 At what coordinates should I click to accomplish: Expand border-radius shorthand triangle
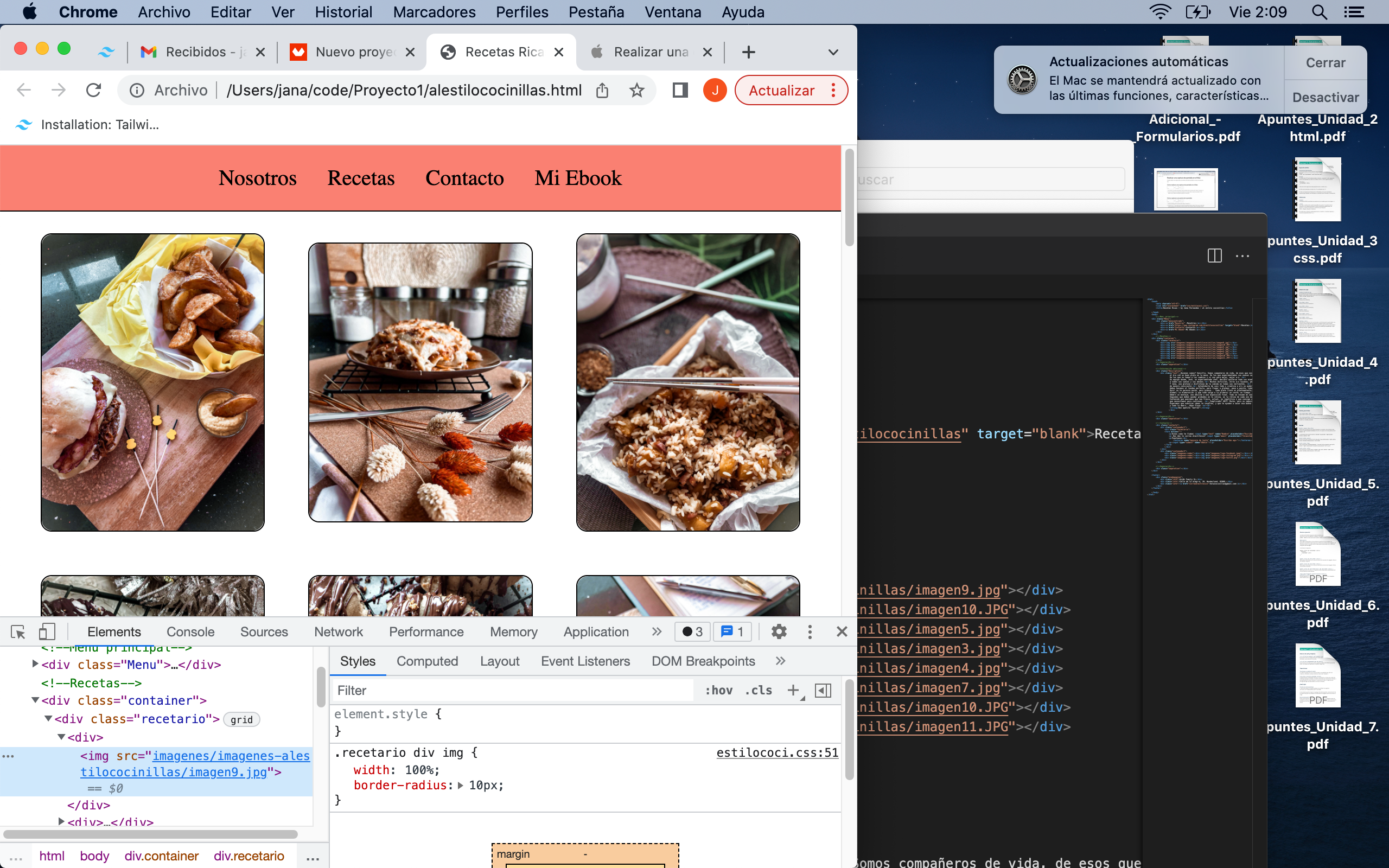460,786
